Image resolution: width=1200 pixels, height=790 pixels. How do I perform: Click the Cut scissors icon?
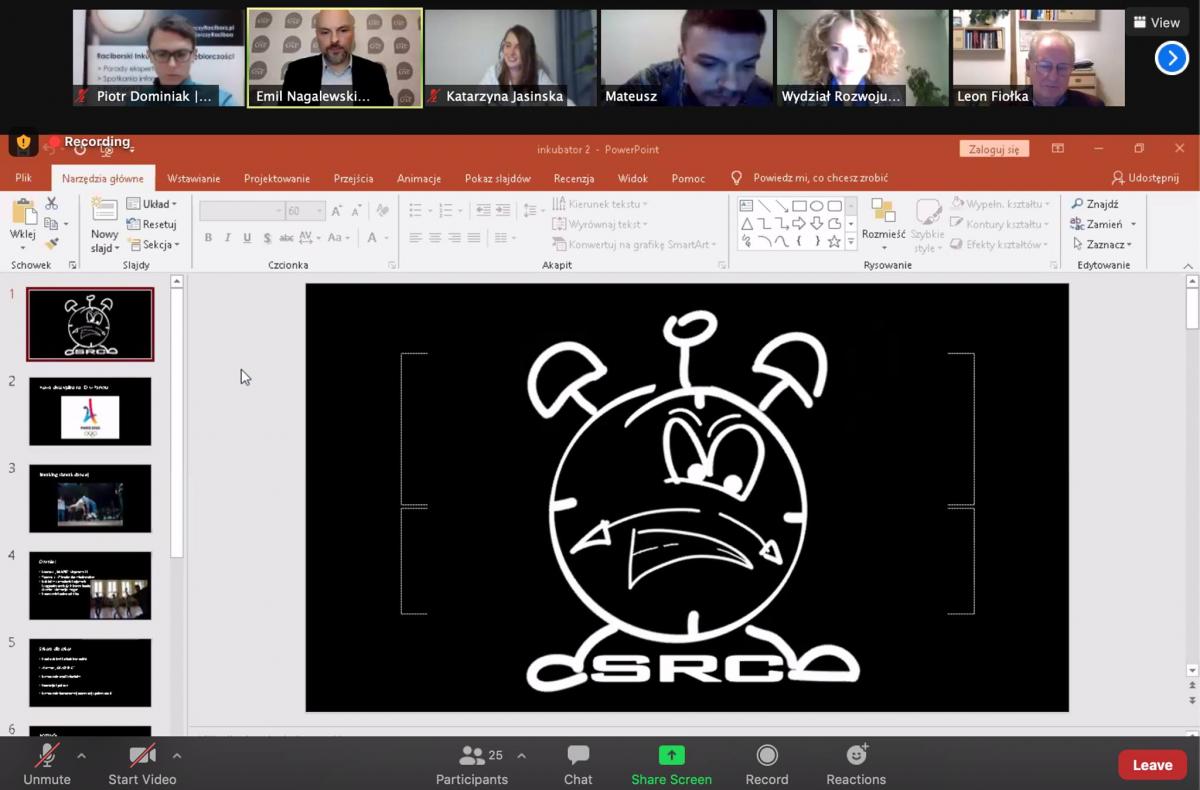click(x=51, y=204)
